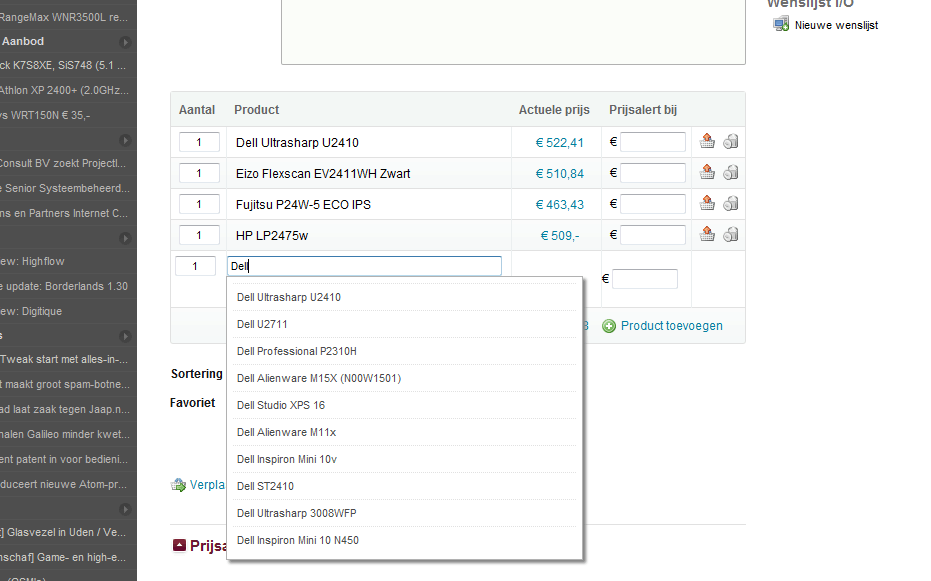This screenshot has width=931, height=581.
Task: Open sidebar item Athlon XP 2400+
Action: click(64, 90)
